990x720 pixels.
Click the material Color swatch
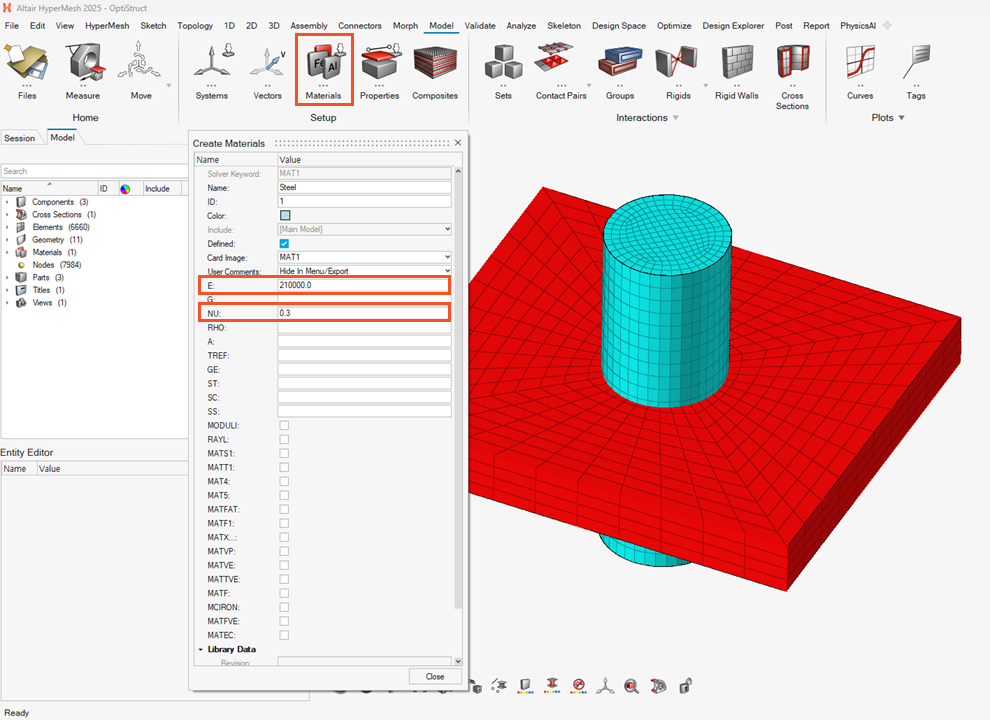click(x=285, y=215)
